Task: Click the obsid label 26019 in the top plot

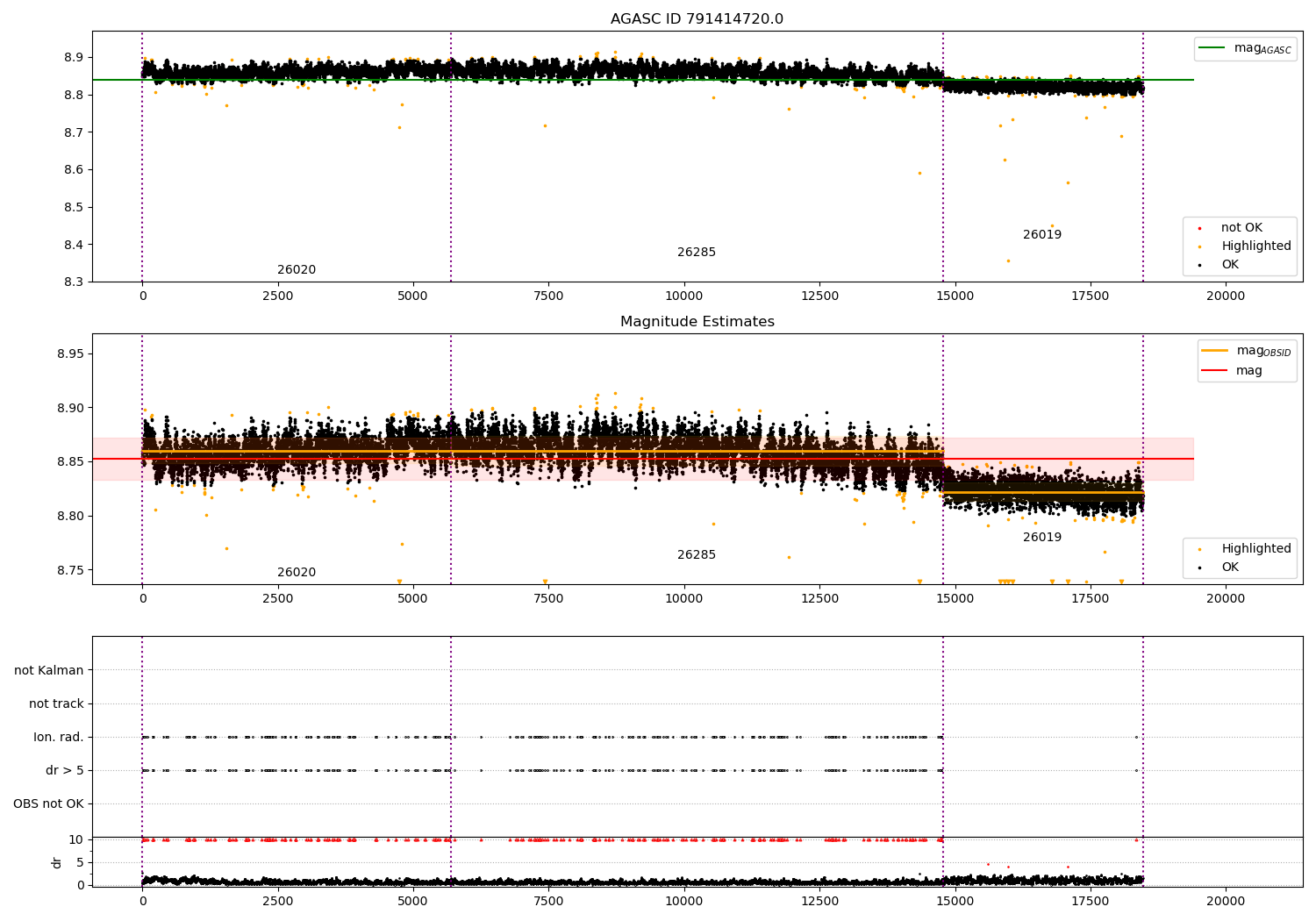Action: (x=1042, y=235)
